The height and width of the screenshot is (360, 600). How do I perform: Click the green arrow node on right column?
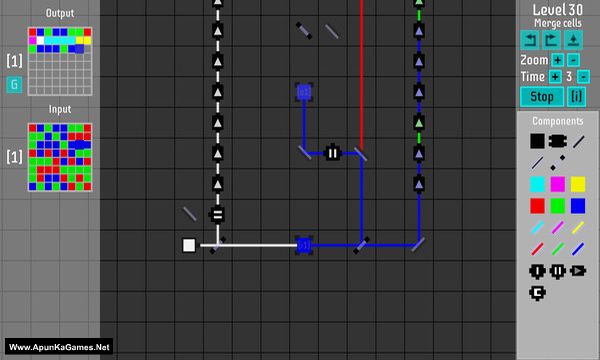[419, 123]
